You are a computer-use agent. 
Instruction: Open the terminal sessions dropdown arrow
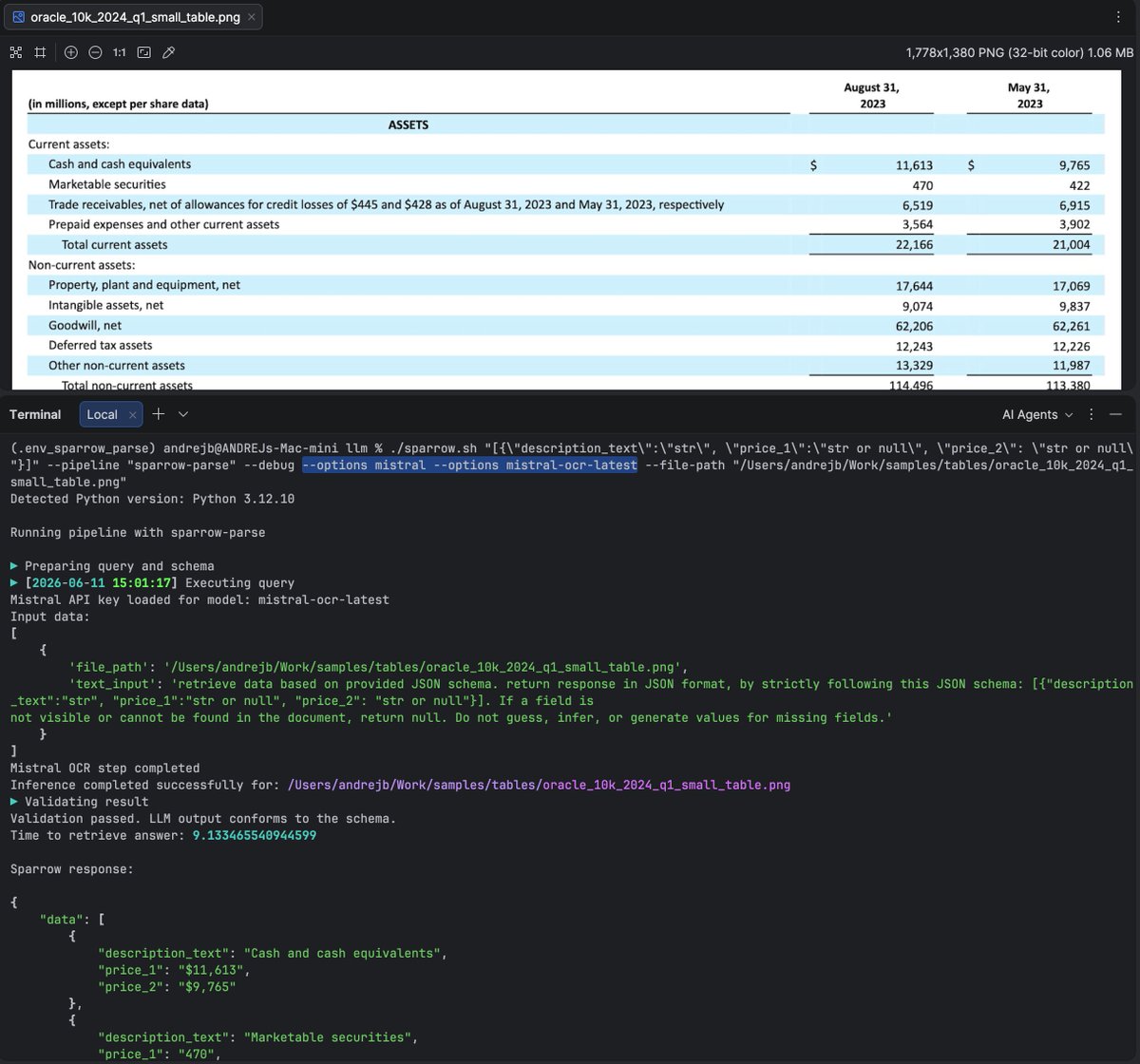[183, 414]
